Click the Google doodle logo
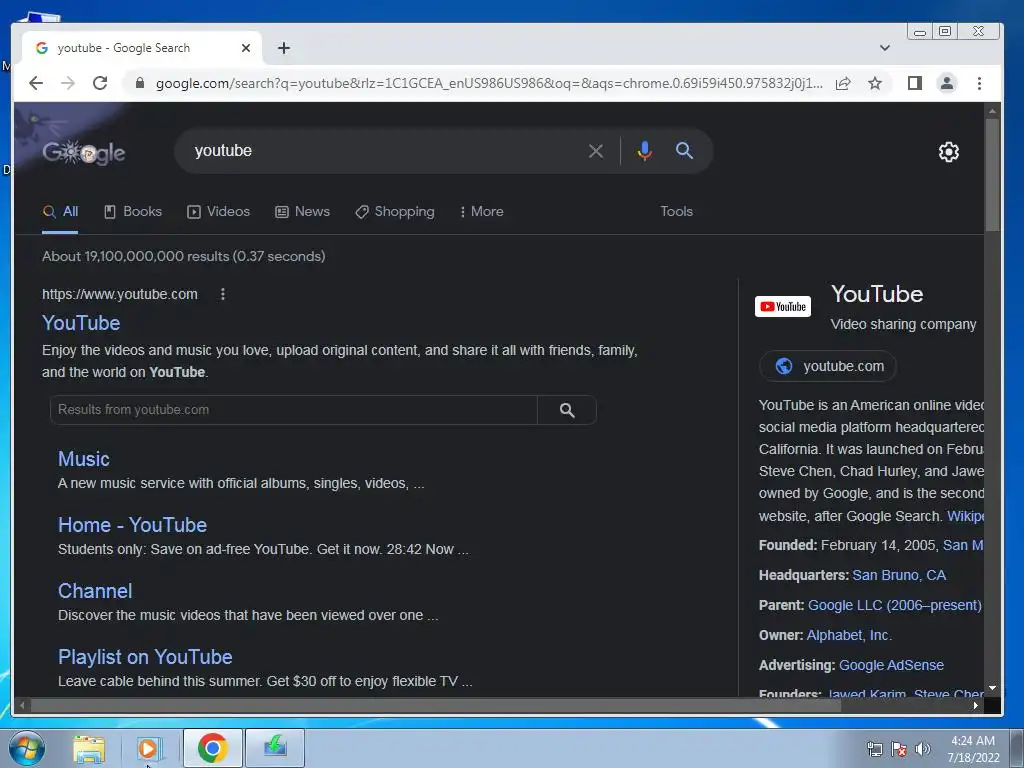This screenshot has height=768, width=1024. point(84,152)
